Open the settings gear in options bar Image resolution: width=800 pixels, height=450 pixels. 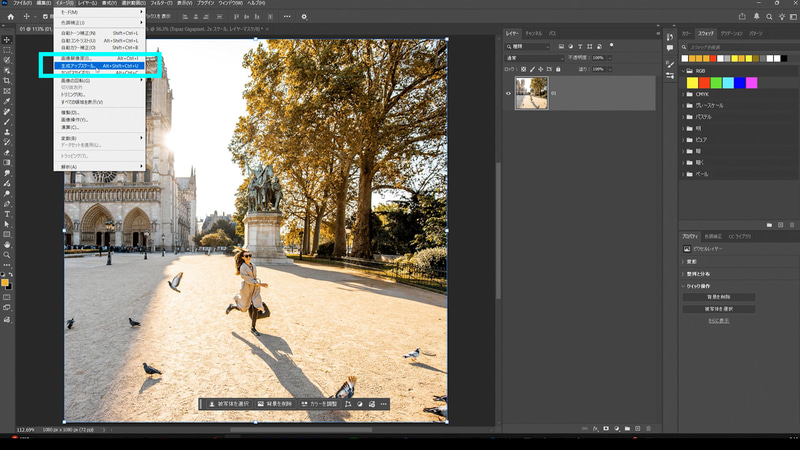point(304,17)
